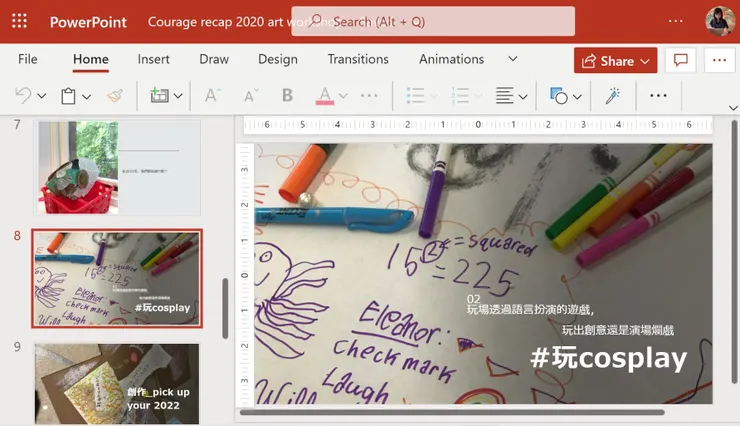
Task: Apply the red font color
Action: click(324, 96)
